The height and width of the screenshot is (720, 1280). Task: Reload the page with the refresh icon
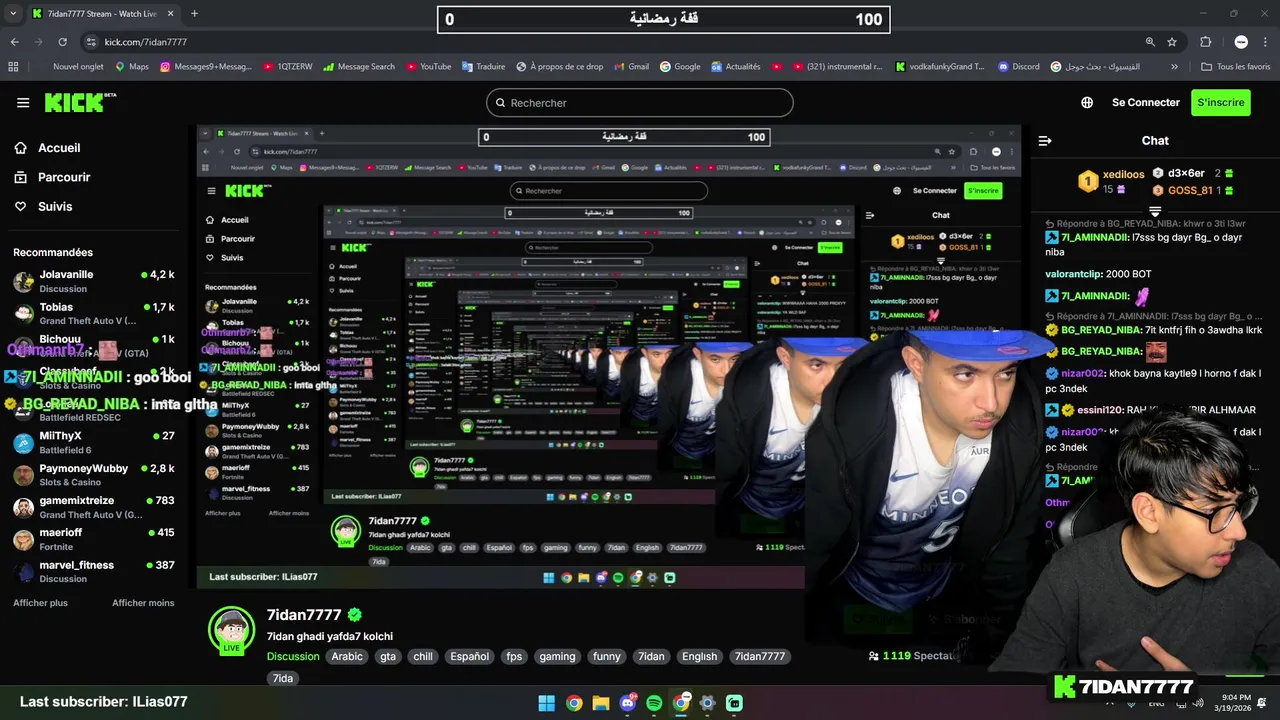62,42
